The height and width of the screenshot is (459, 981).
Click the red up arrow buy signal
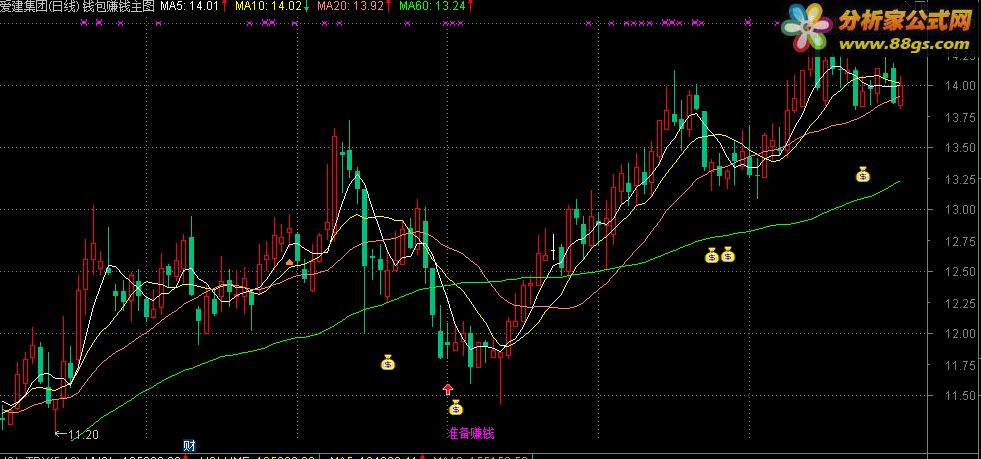click(x=448, y=389)
